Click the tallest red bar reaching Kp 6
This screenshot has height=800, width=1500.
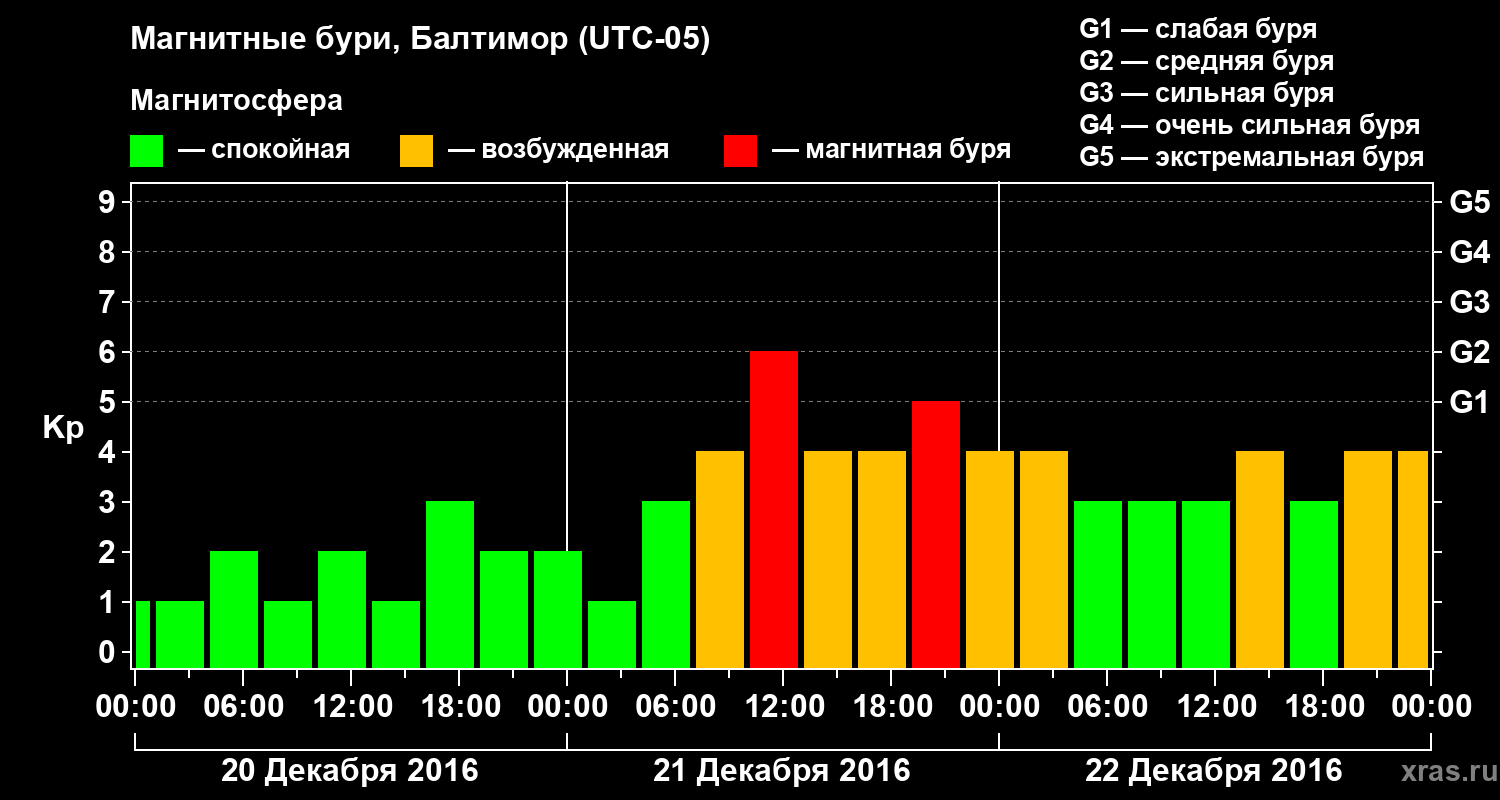(774, 509)
